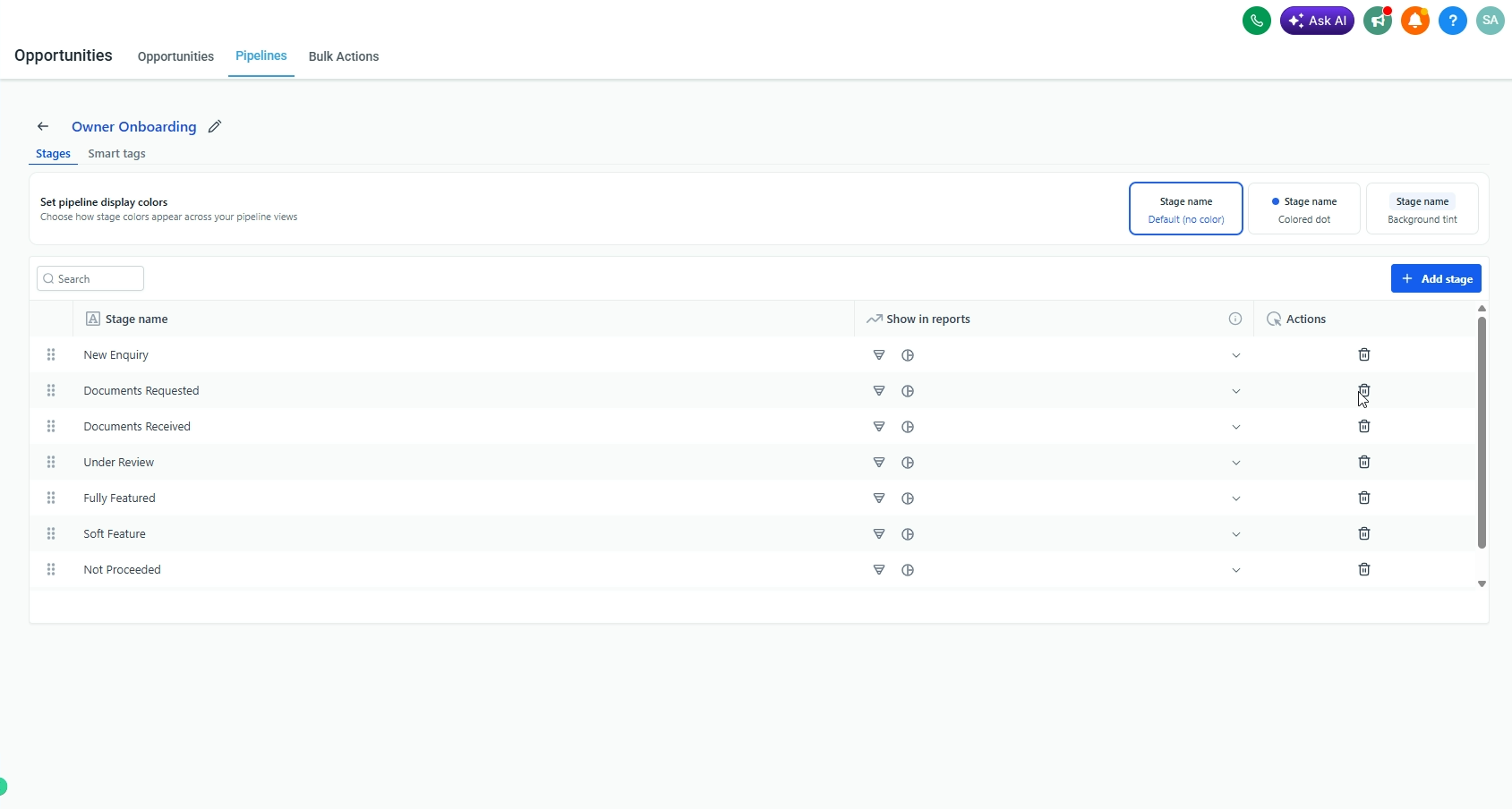
Task: Click the Ask AI button
Action: (x=1317, y=21)
